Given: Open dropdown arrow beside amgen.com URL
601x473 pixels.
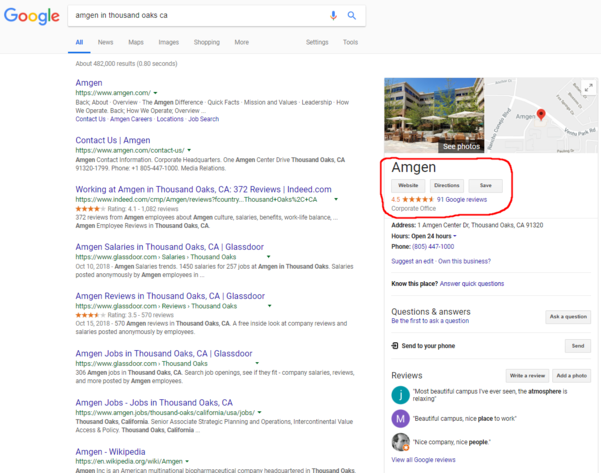Looking at the screenshot, I should click(155, 93).
